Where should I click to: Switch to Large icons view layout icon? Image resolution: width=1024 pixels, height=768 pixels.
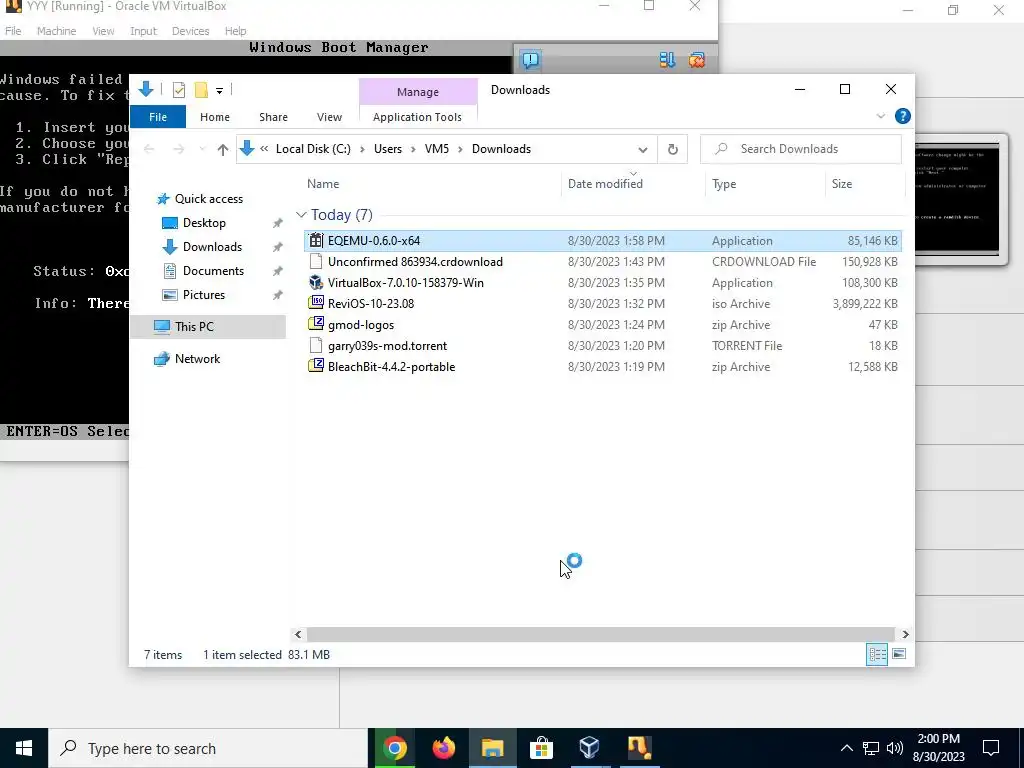(899, 654)
